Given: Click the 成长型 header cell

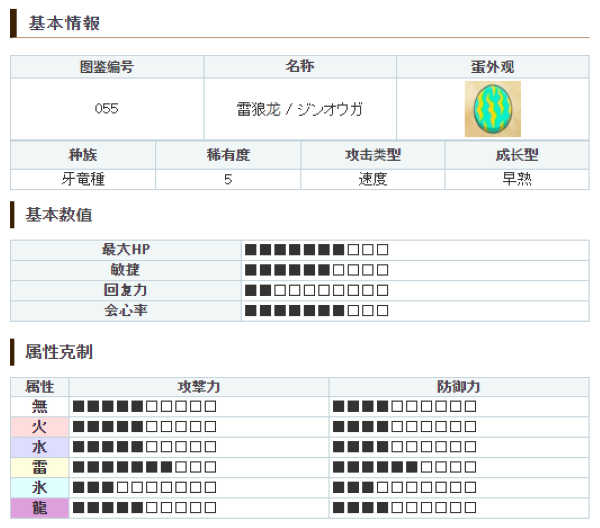Looking at the screenshot, I should coord(517,155).
